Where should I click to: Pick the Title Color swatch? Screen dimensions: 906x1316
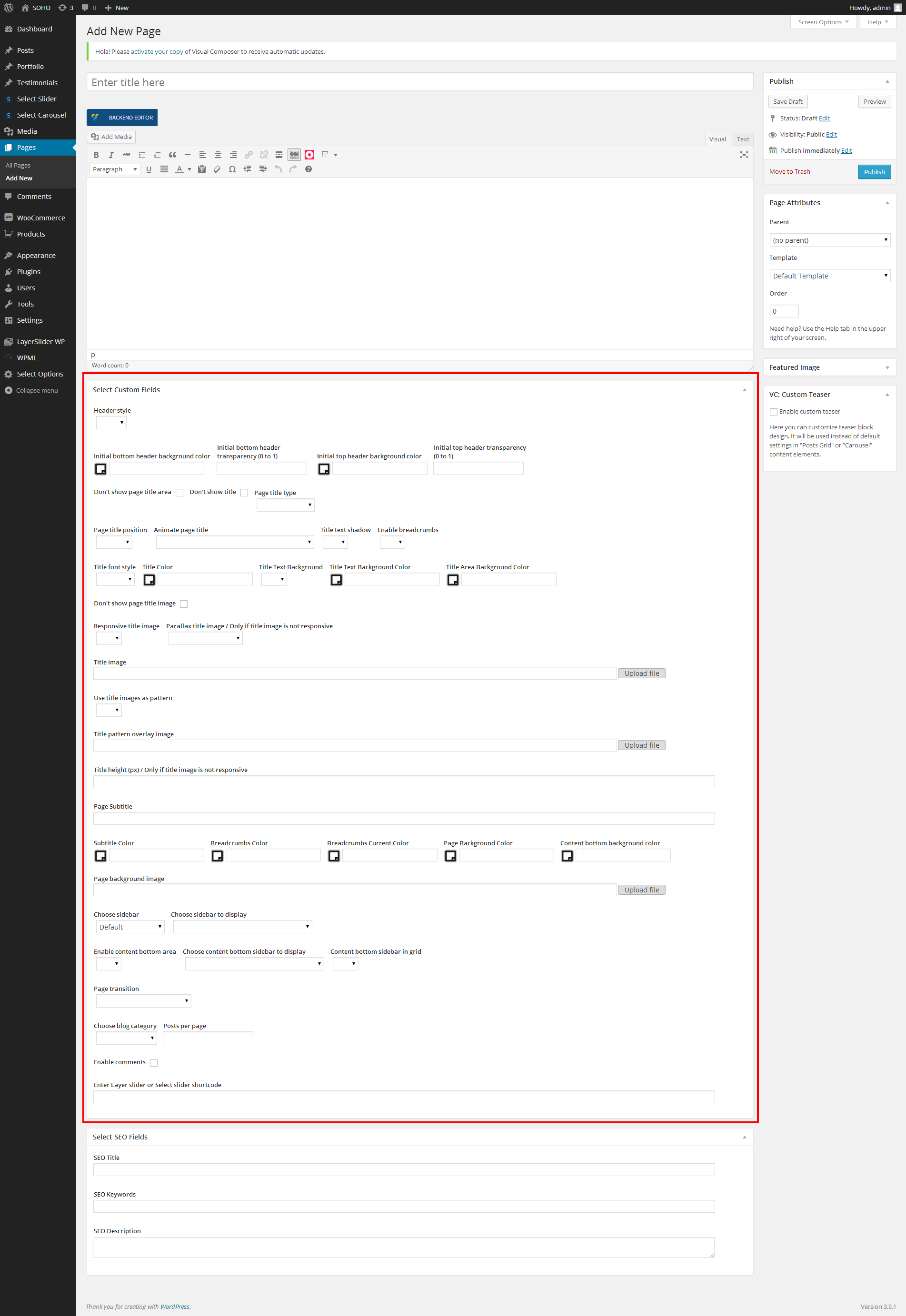(149, 579)
